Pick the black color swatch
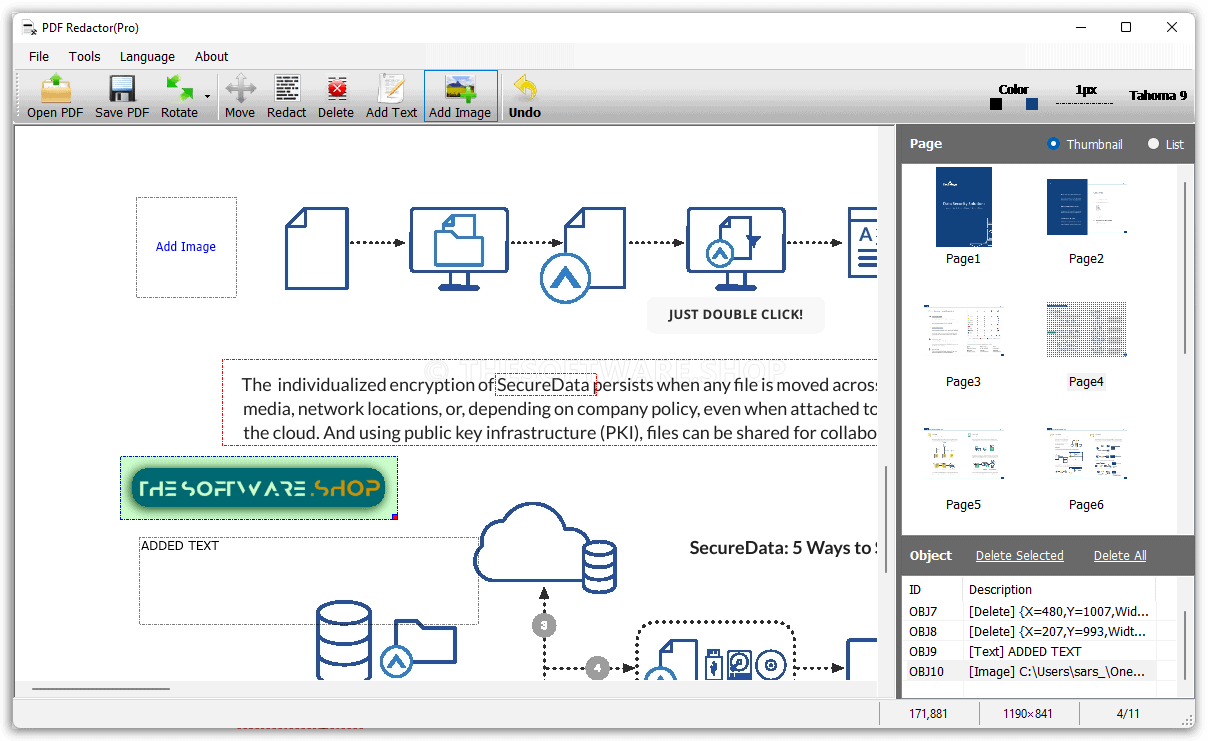1208x741 pixels. coord(996,104)
